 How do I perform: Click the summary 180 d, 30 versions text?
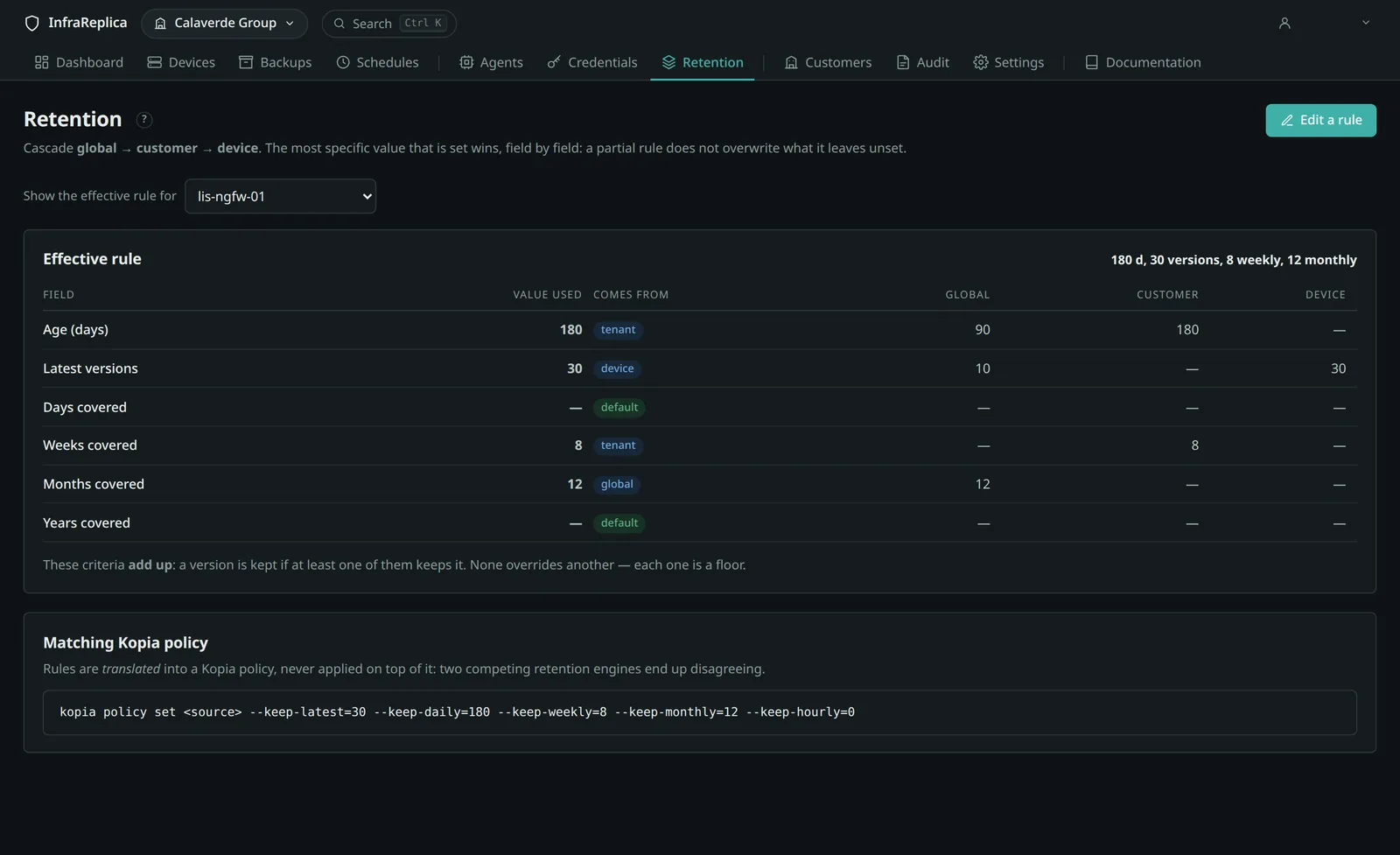pos(1234,260)
